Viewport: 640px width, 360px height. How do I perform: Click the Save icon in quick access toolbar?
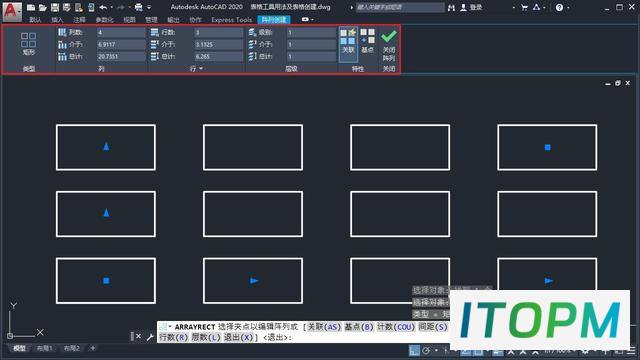click(55, 7)
